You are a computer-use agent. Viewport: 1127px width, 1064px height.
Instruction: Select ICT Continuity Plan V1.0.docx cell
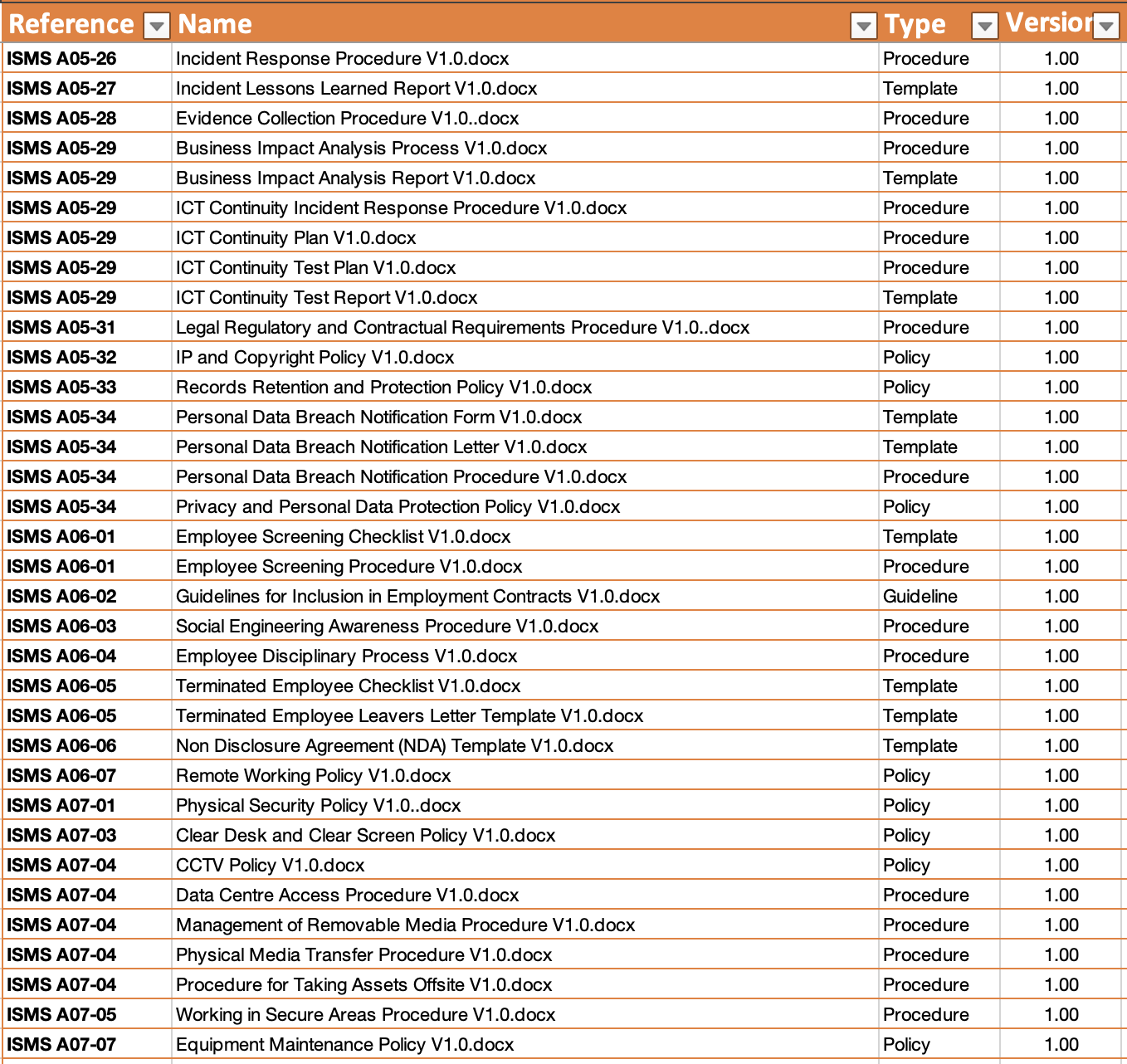[525, 238]
